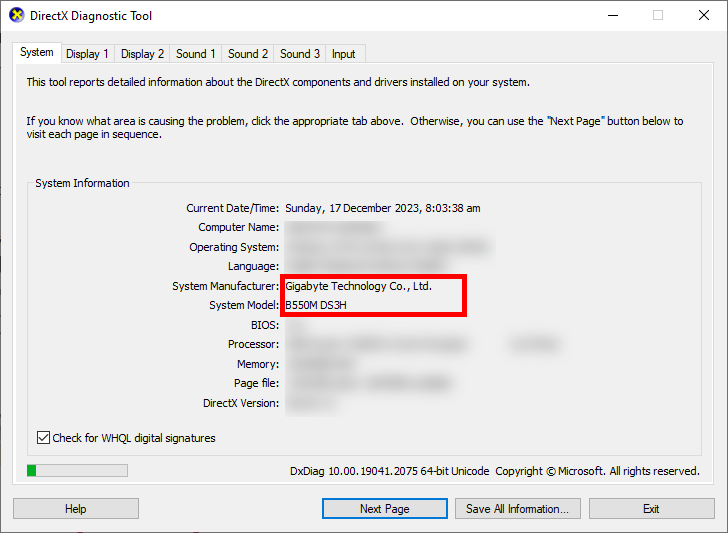This screenshot has width=728, height=533.
Task: Click the Page file label
Action: coord(257,383)
